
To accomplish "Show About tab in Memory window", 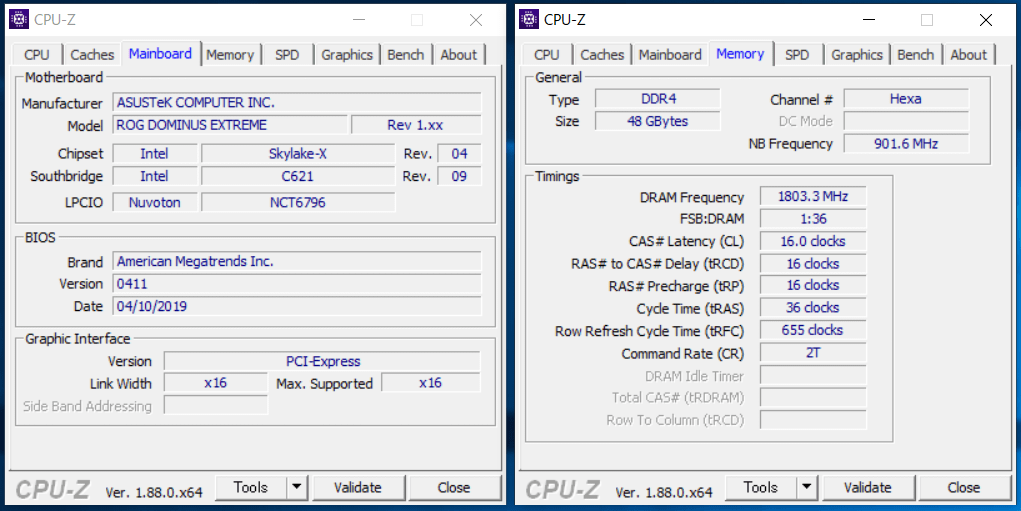I will click(x=969, y=55).
